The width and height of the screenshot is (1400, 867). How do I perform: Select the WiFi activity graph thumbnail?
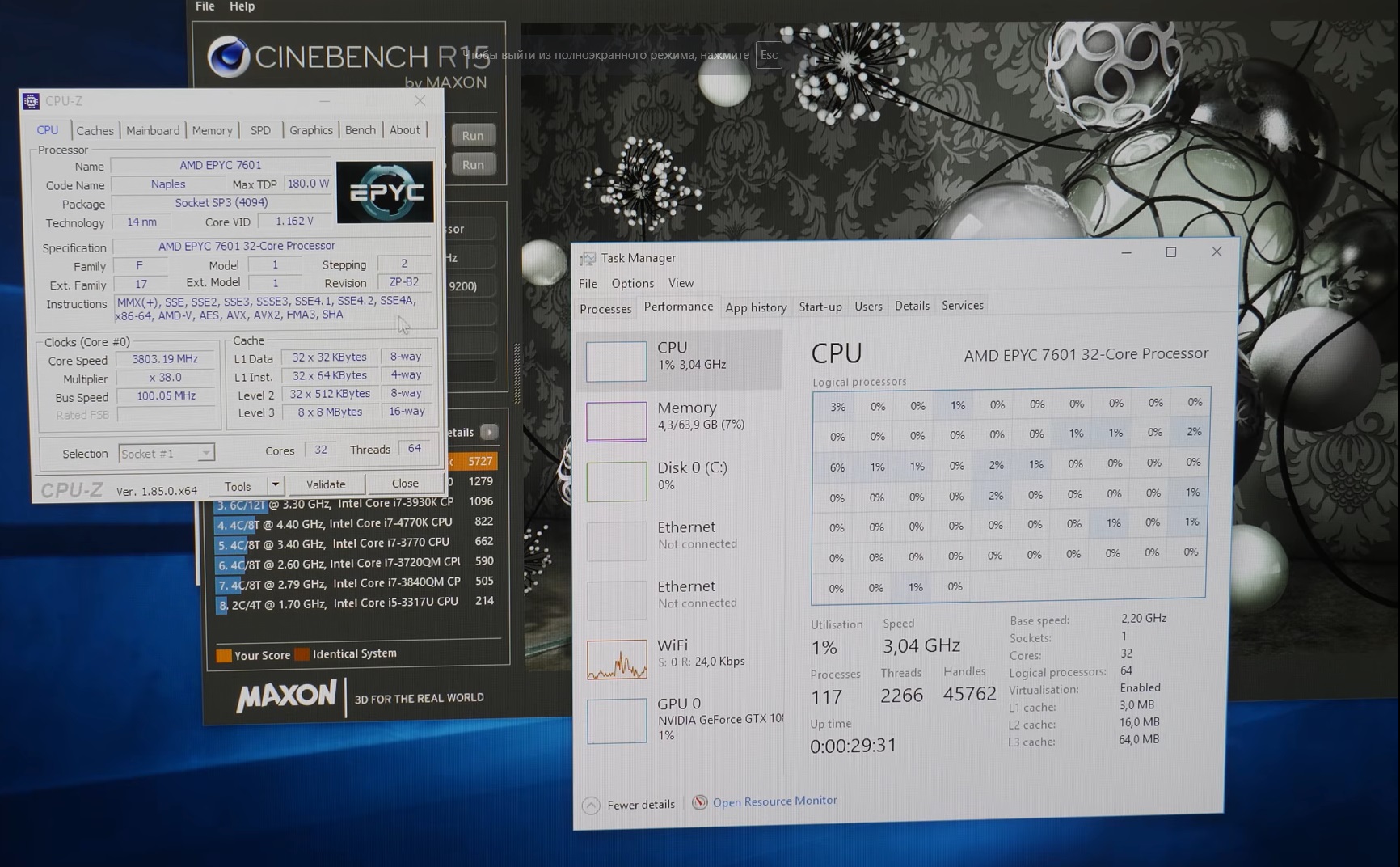(617, 659)
